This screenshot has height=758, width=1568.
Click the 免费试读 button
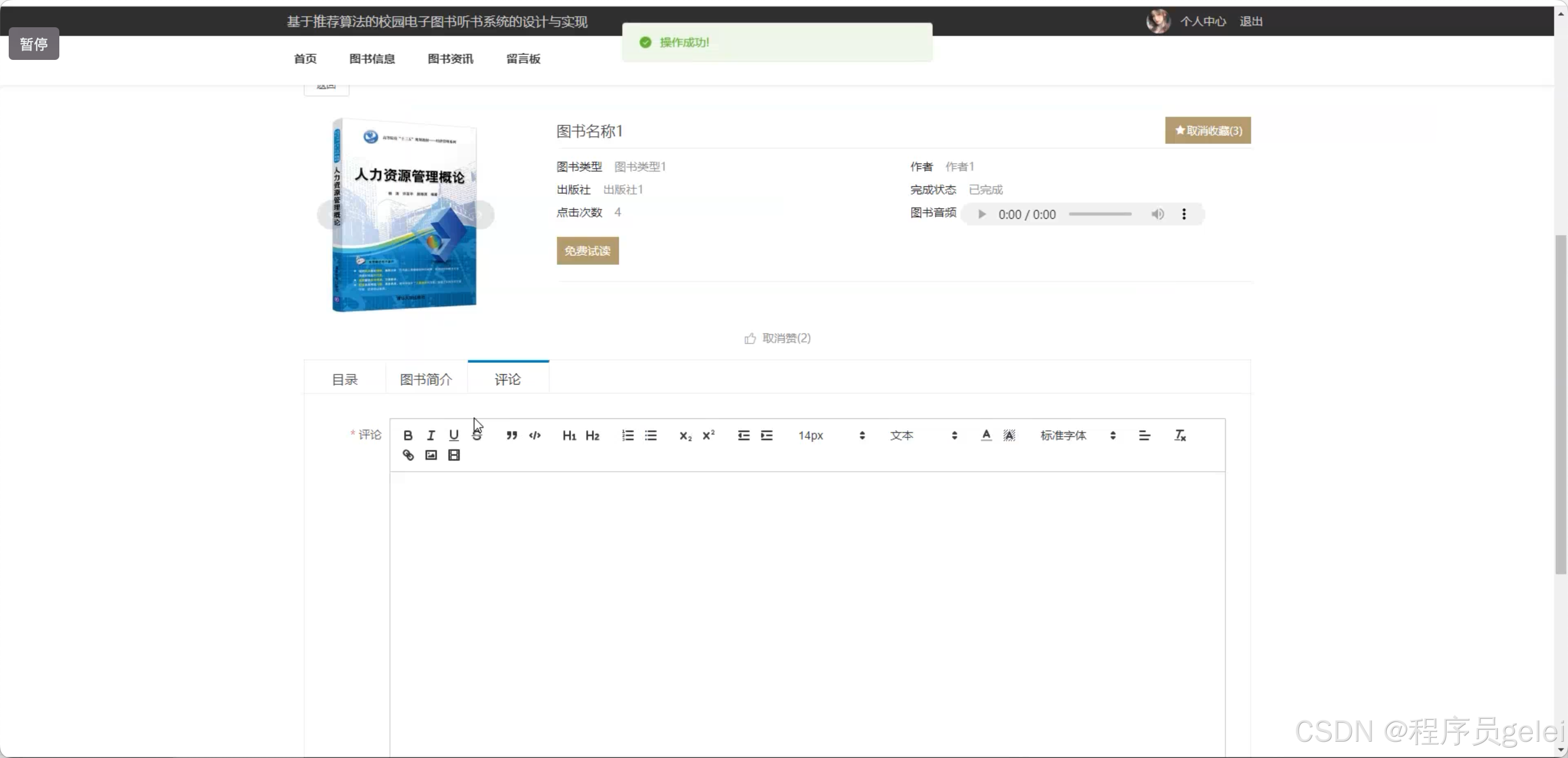pos(587,251)
